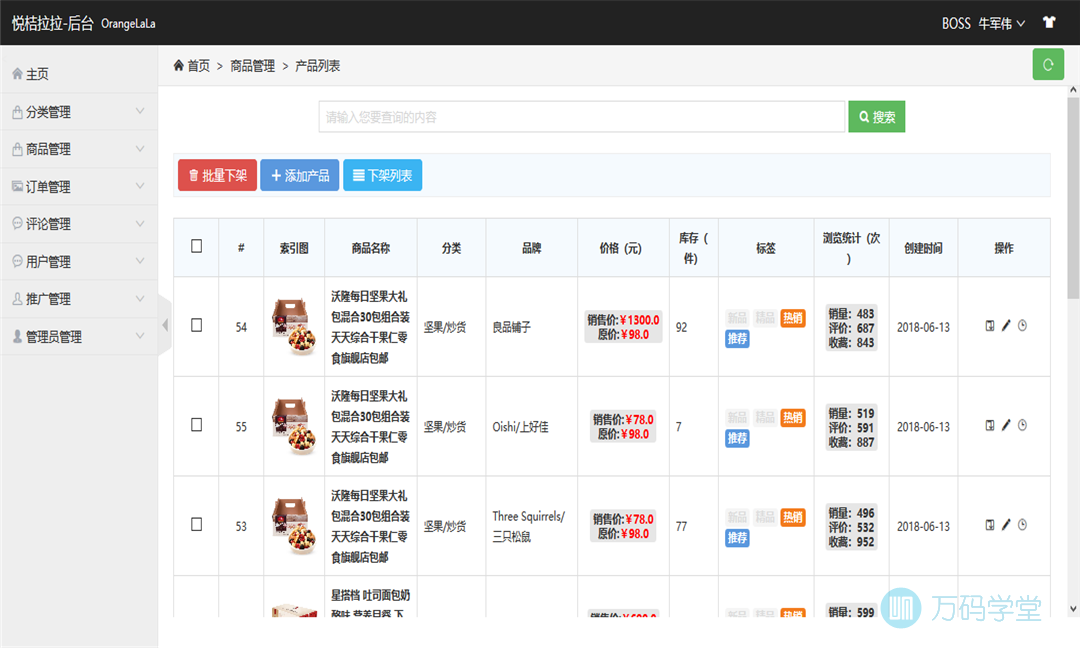Click the thumbnail image of product 55

[294, 426]
